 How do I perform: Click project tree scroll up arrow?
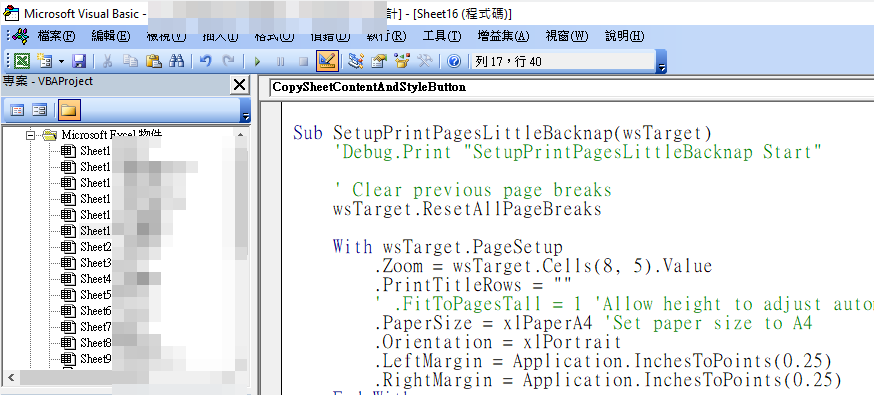[240, 135]
